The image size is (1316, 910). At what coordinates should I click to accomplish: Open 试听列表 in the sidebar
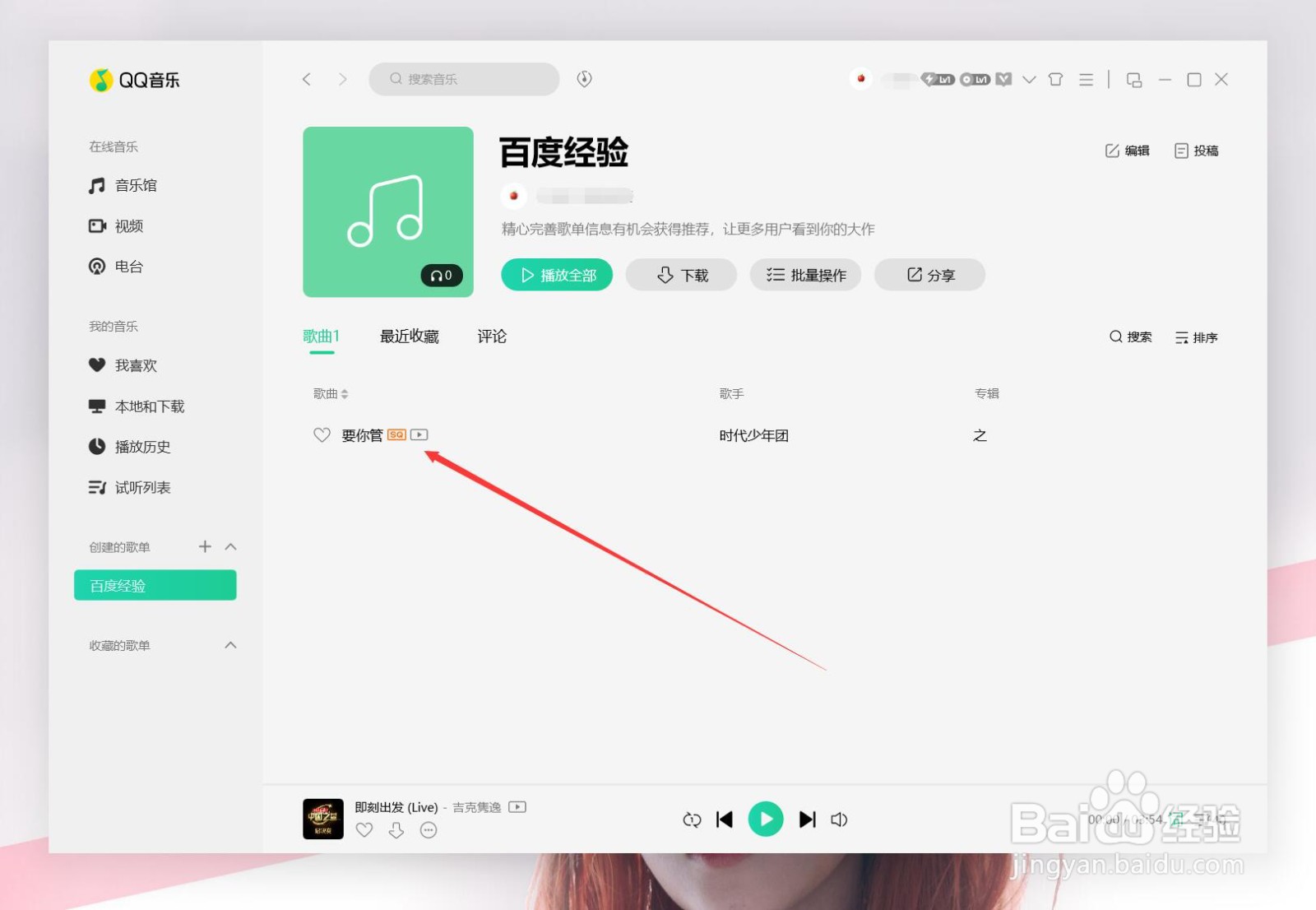tap(130, 488)
